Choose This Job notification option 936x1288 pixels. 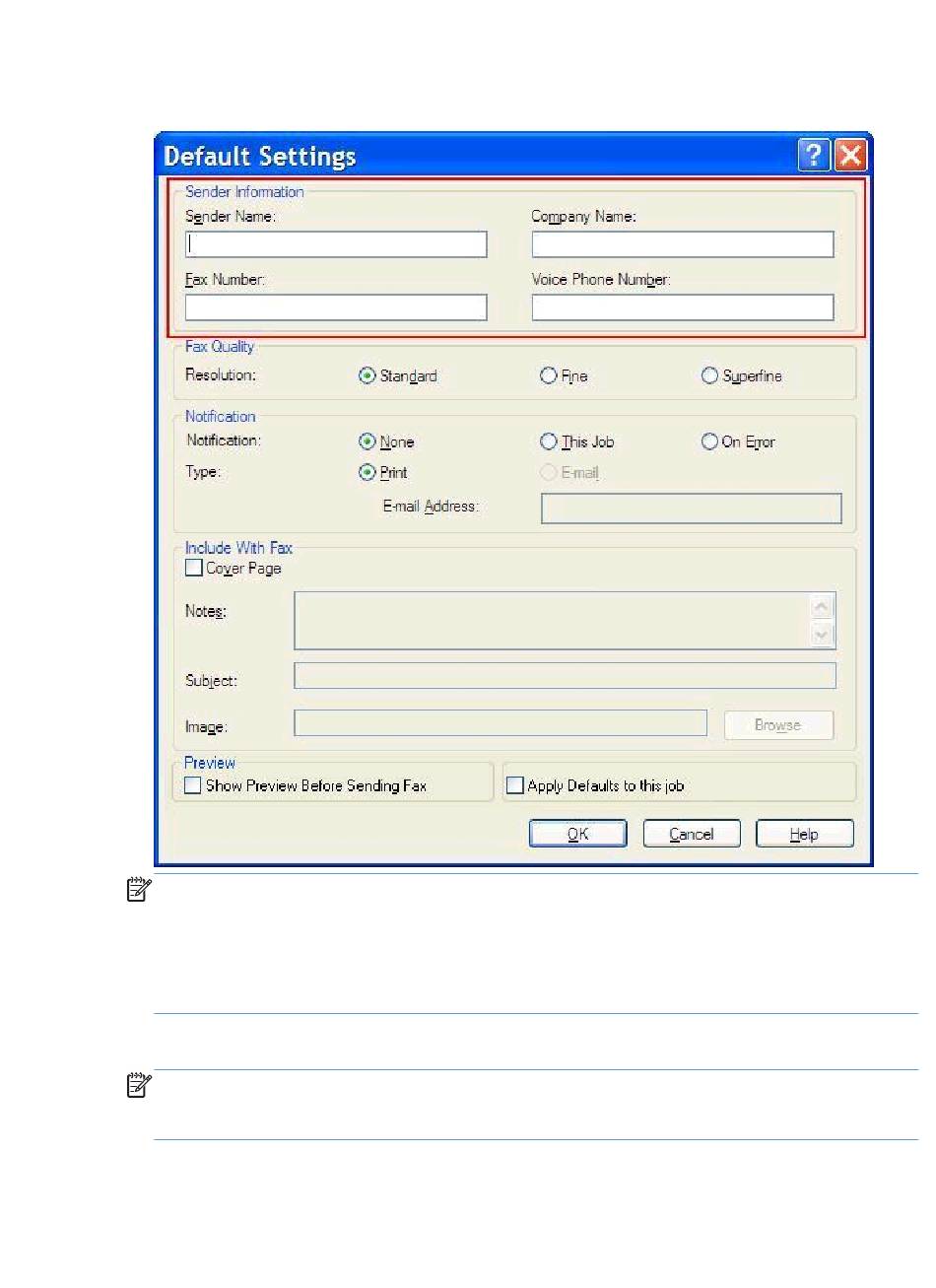[549, 441]
